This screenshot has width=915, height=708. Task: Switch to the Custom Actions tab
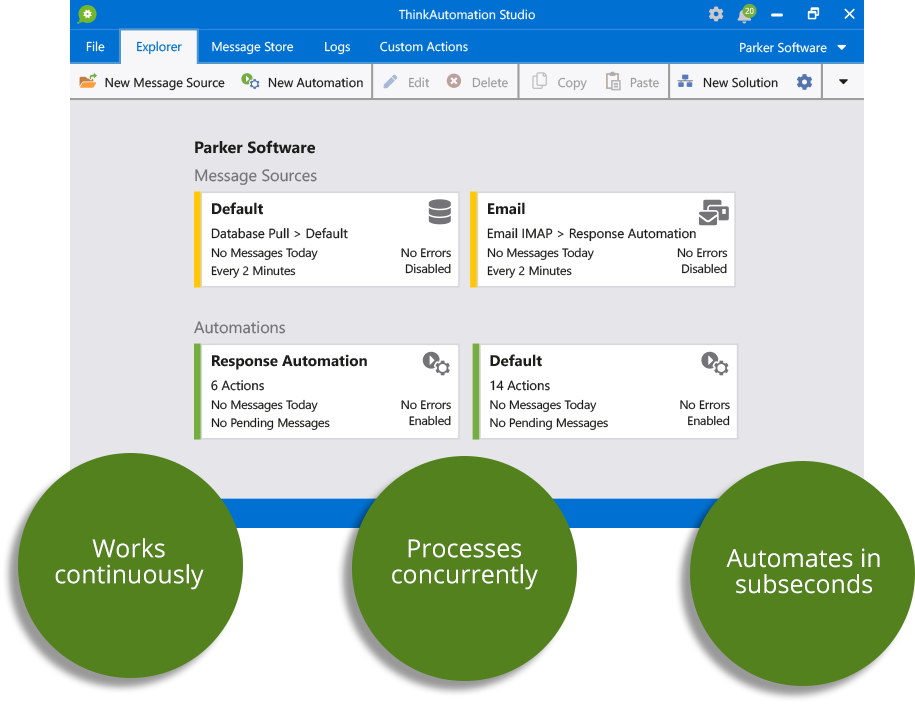pyautogui.click(x=424, y=47)
